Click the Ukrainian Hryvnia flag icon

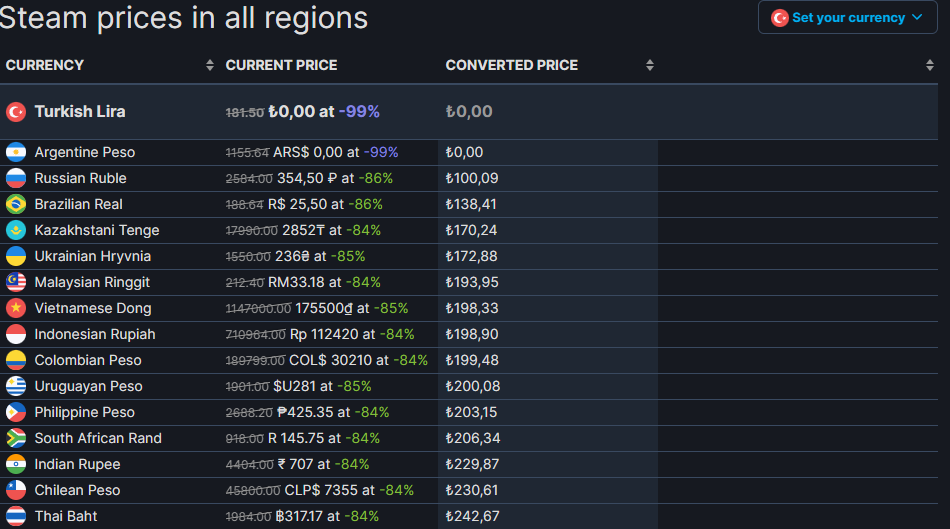[x=16, y=256]
